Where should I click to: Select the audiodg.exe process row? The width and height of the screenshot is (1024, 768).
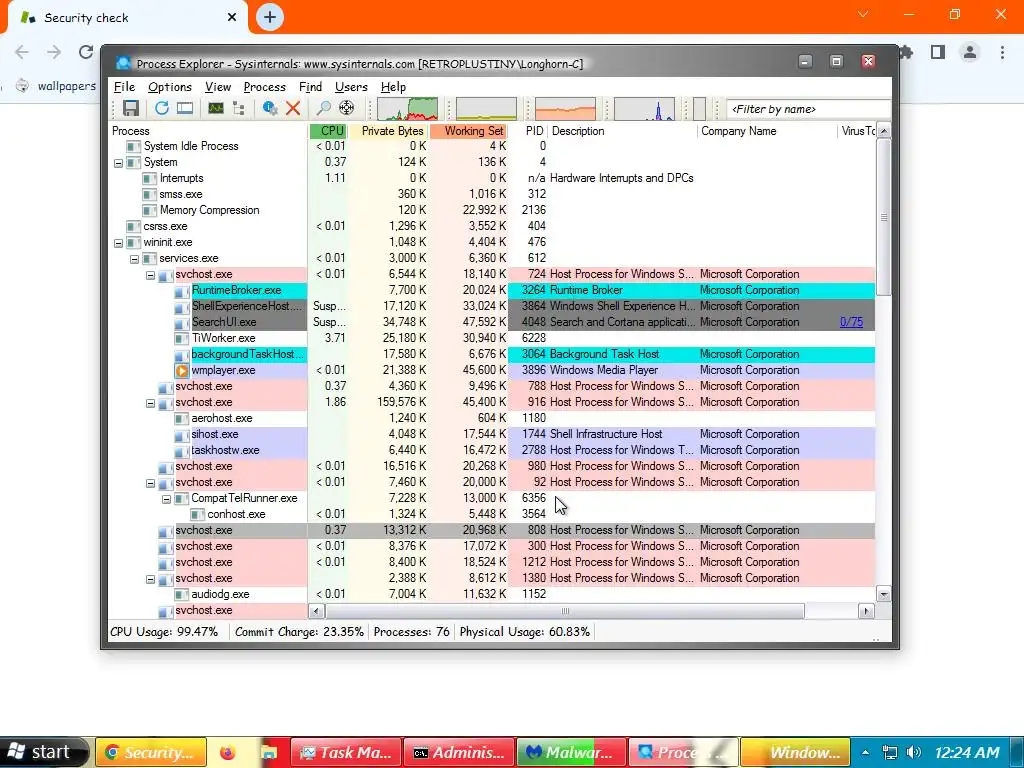point(491,594)
